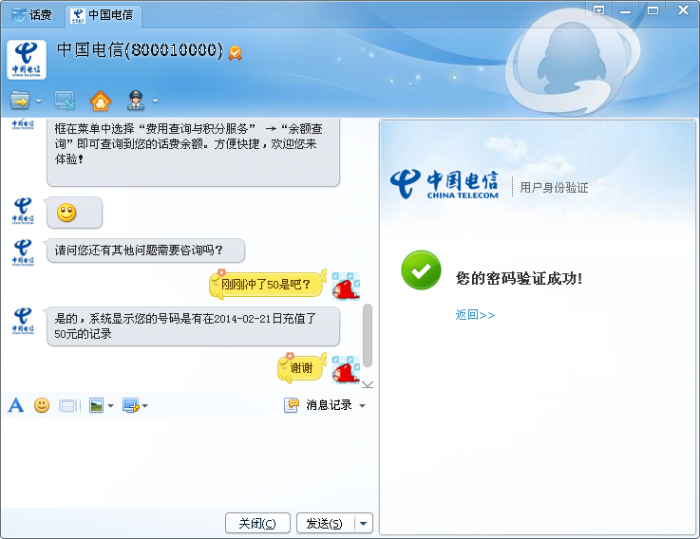Click the verified badge beside 中国电信
This screenshot has height=539, width=700.
[235, 53]
